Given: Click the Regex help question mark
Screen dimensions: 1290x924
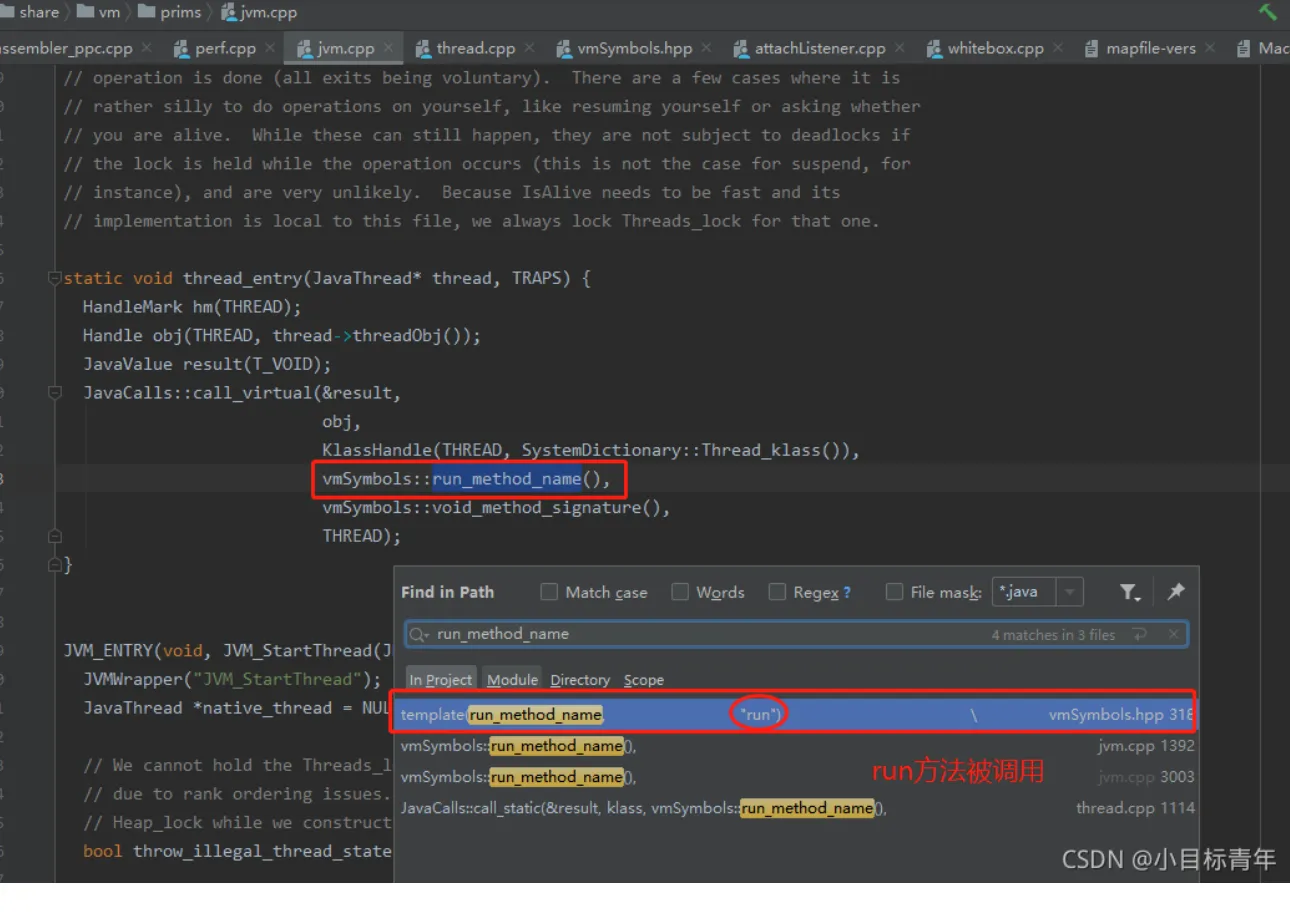Looking at the screenshot, I should 847,592.
